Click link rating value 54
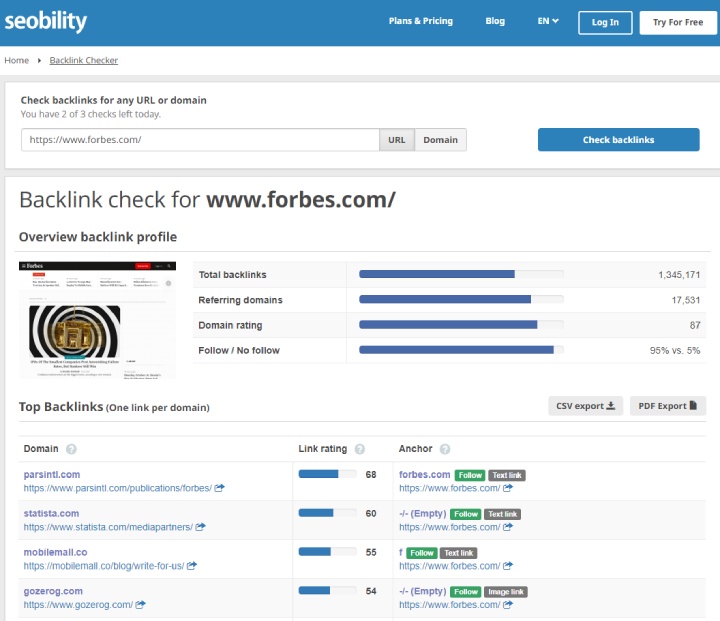 point(371,591)
